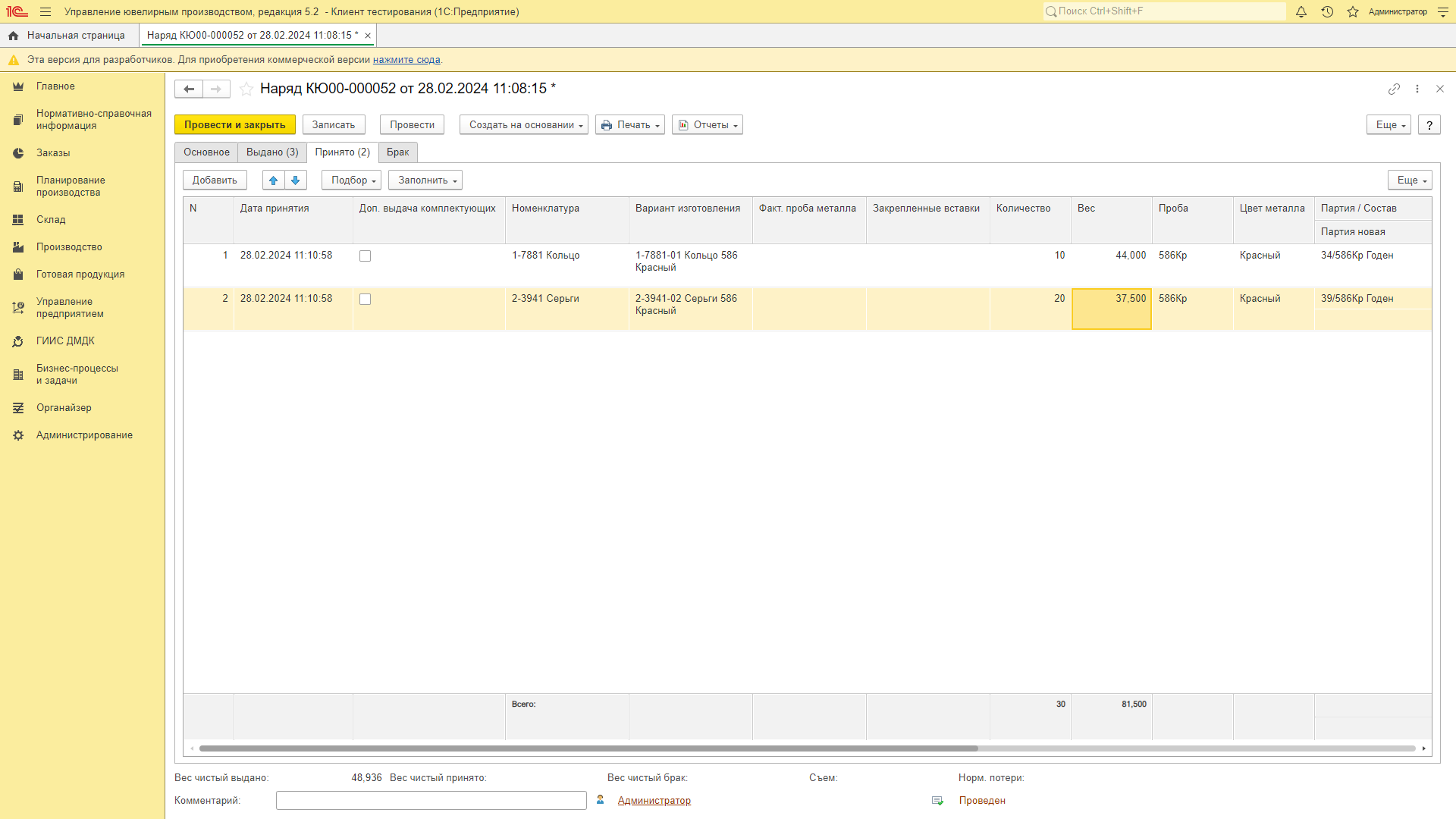
Task: Open Администратор user link
Action: (654, 801)
